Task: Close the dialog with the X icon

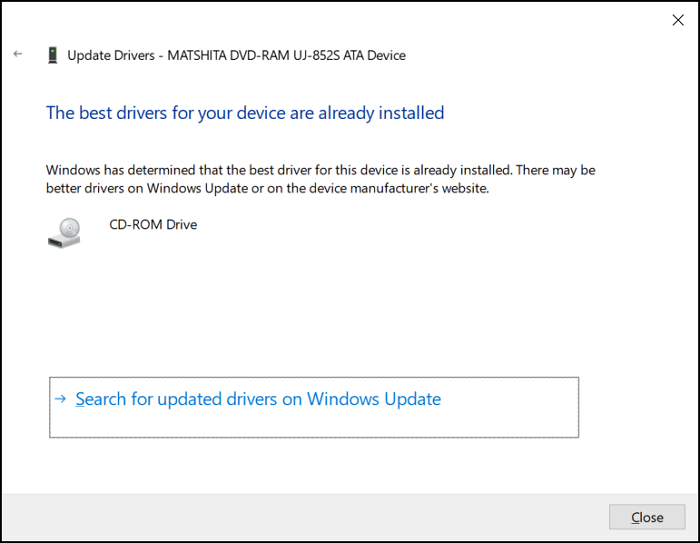Action: coord(678,20)
